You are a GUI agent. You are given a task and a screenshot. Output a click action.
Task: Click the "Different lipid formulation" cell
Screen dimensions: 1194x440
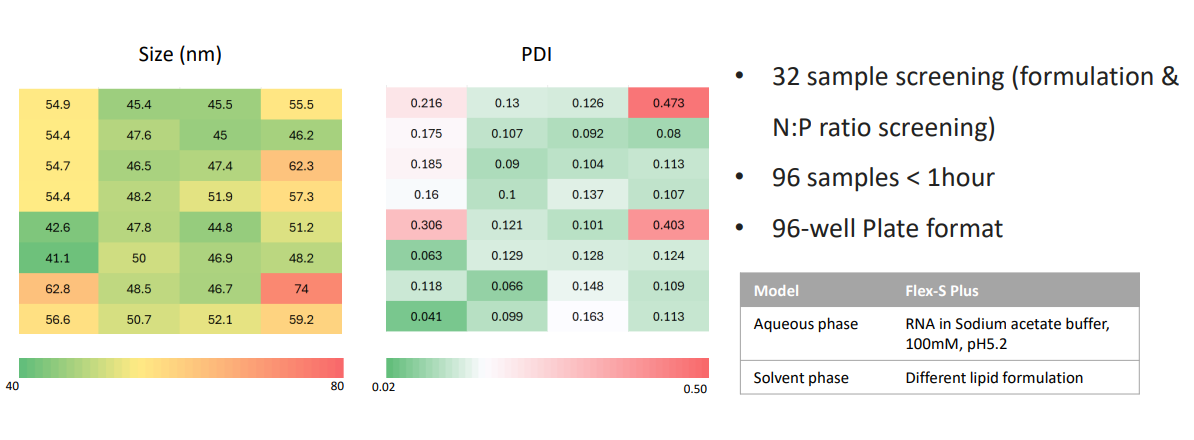[994, 377]
